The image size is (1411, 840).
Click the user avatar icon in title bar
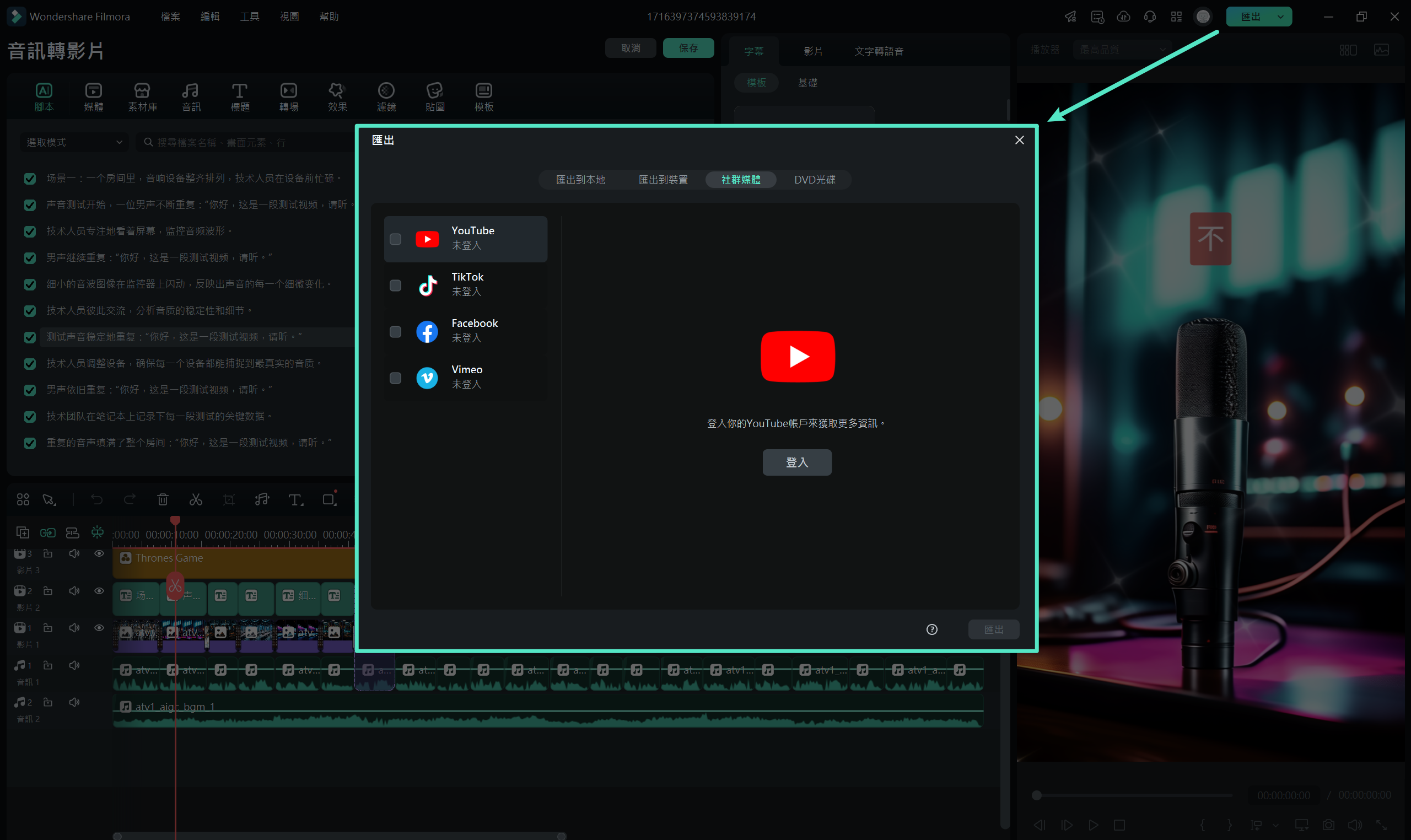[1203, 17]
